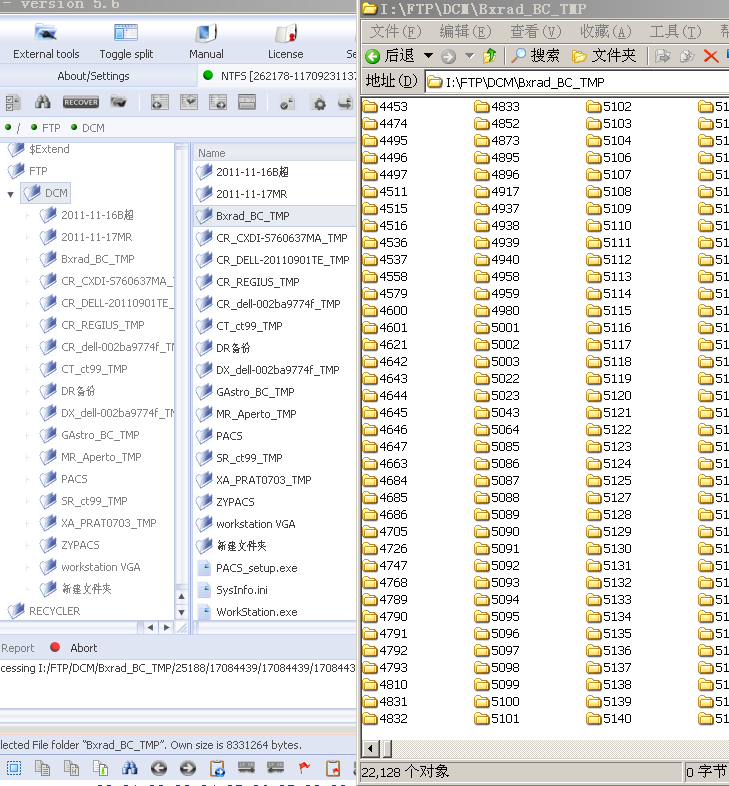Switch to the About/Settings tab
This screenshot has width=729, height=786.
[x=93, y=76]
